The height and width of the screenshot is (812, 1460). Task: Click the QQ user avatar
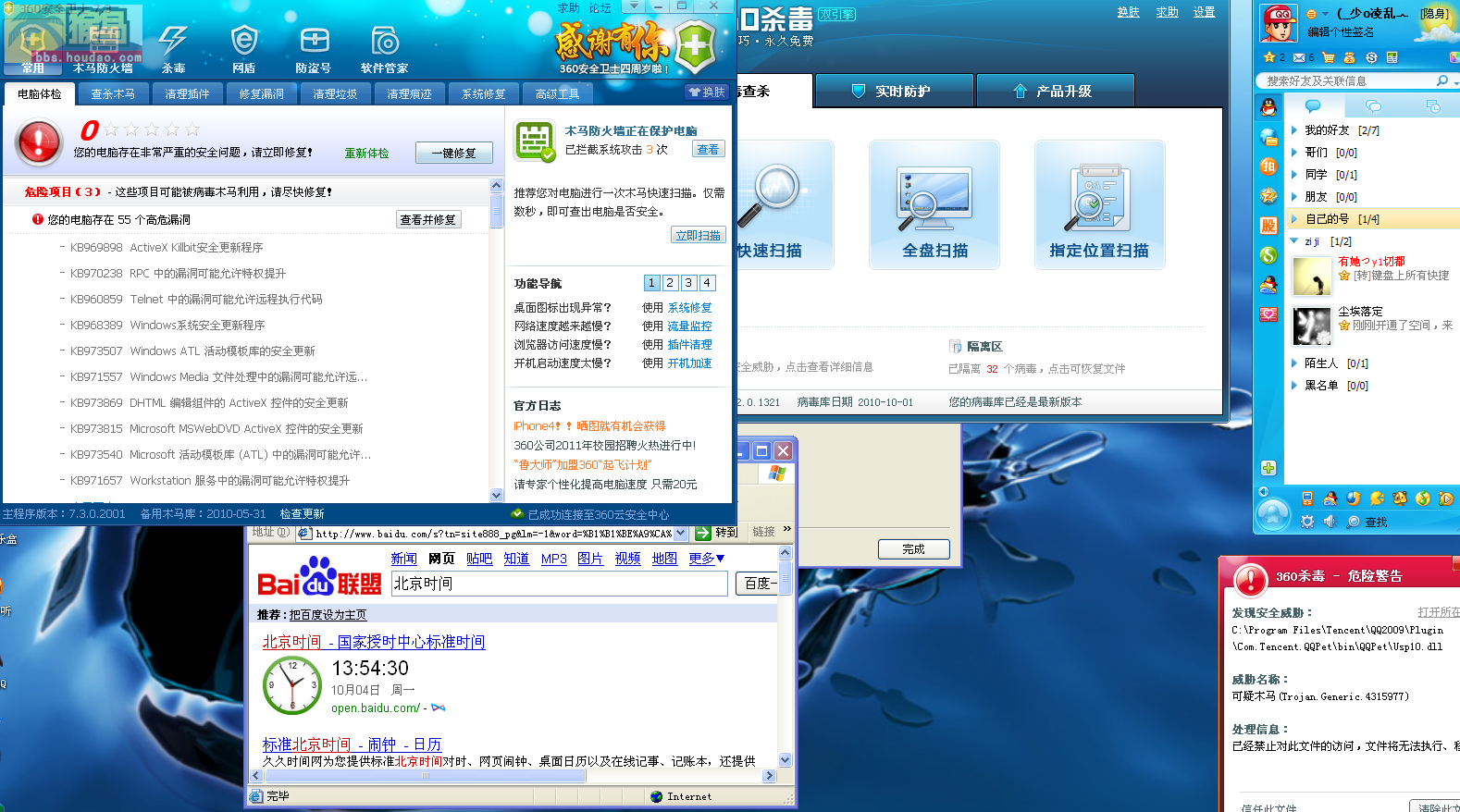click(1279, 23)
